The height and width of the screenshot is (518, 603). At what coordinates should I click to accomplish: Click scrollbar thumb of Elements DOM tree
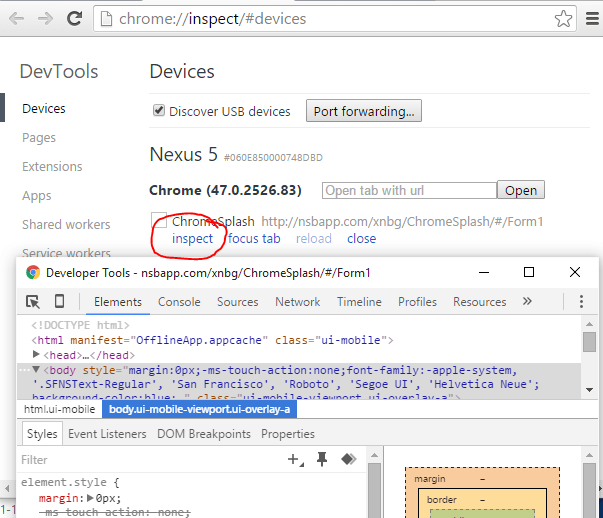click(x=589, y=342)
